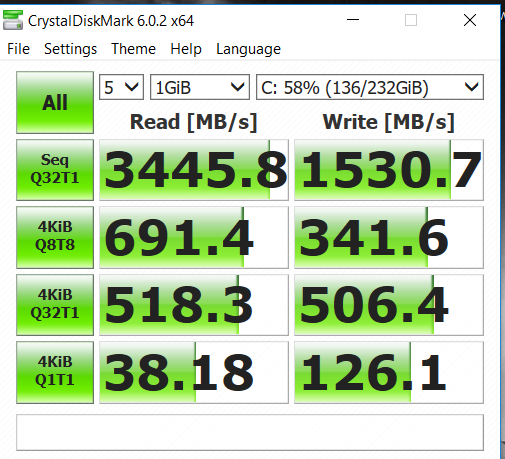The height and width of the screenshot is (459, 505).
Task: Click the empty comment field at the bottom
Action: click(250, 432)
